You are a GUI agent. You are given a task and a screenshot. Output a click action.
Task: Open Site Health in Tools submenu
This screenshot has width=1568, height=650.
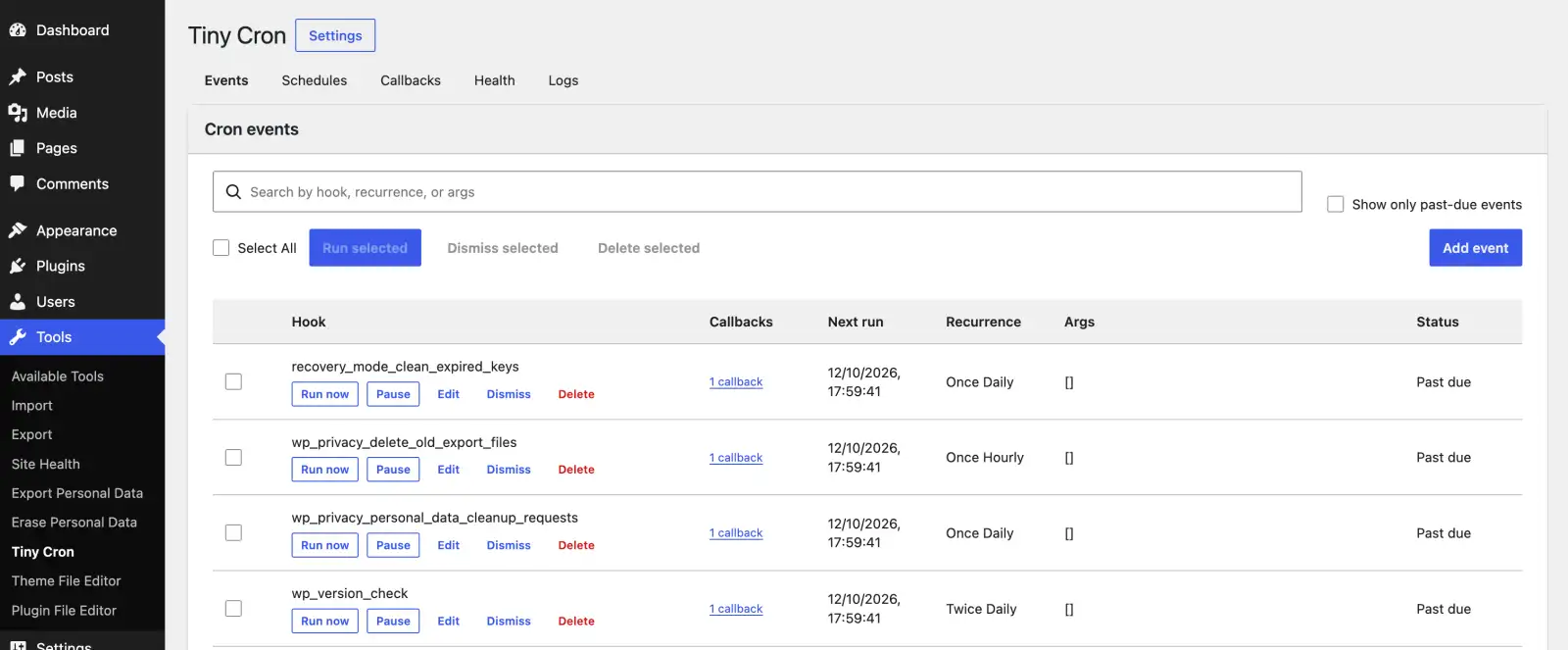pyautogui.click(x=46, y=464)
